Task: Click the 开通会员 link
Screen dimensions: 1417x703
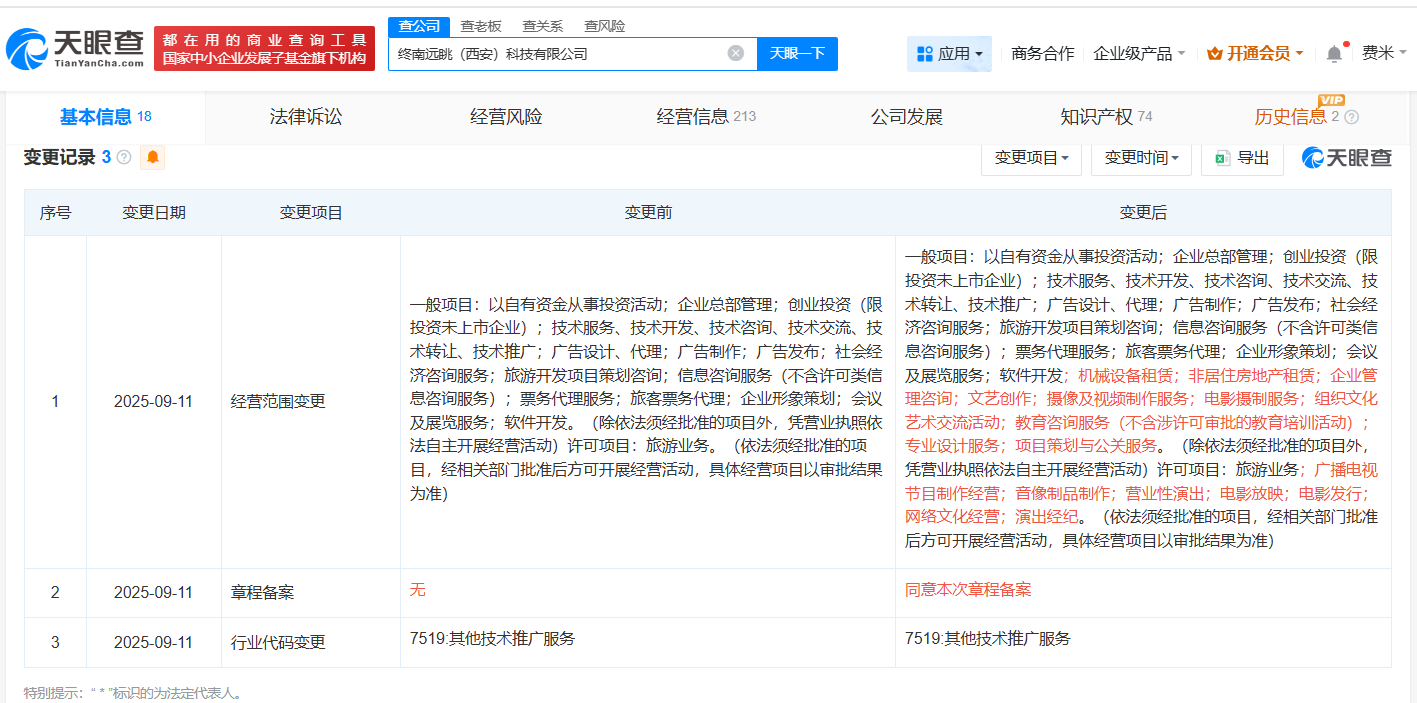Action: click(x=1255, y=53)
